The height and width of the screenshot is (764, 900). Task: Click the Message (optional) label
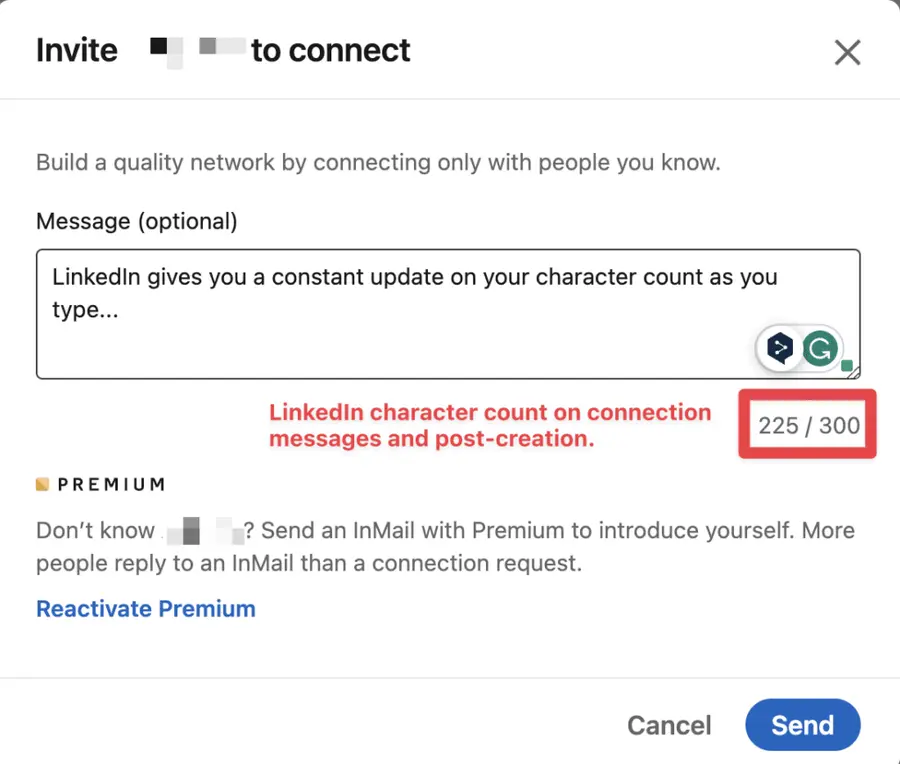[x=137, y=221]
